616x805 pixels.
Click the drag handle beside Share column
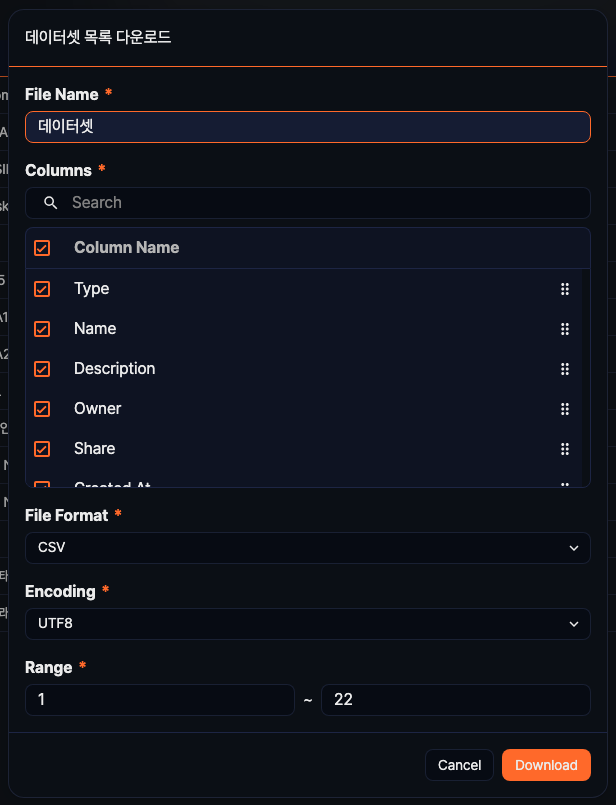coord(565,448)
